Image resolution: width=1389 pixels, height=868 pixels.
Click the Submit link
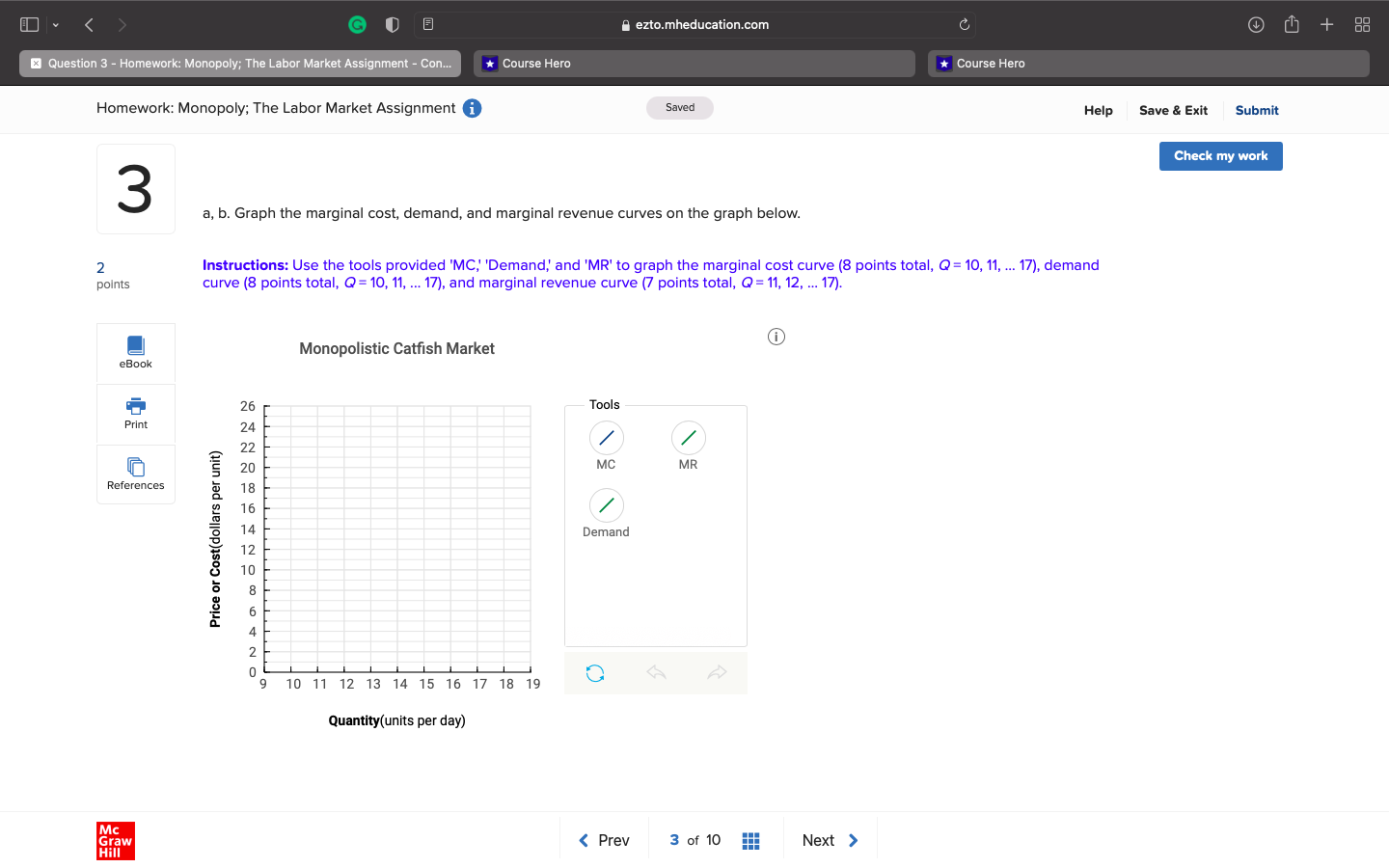(x=1257, y=110)
